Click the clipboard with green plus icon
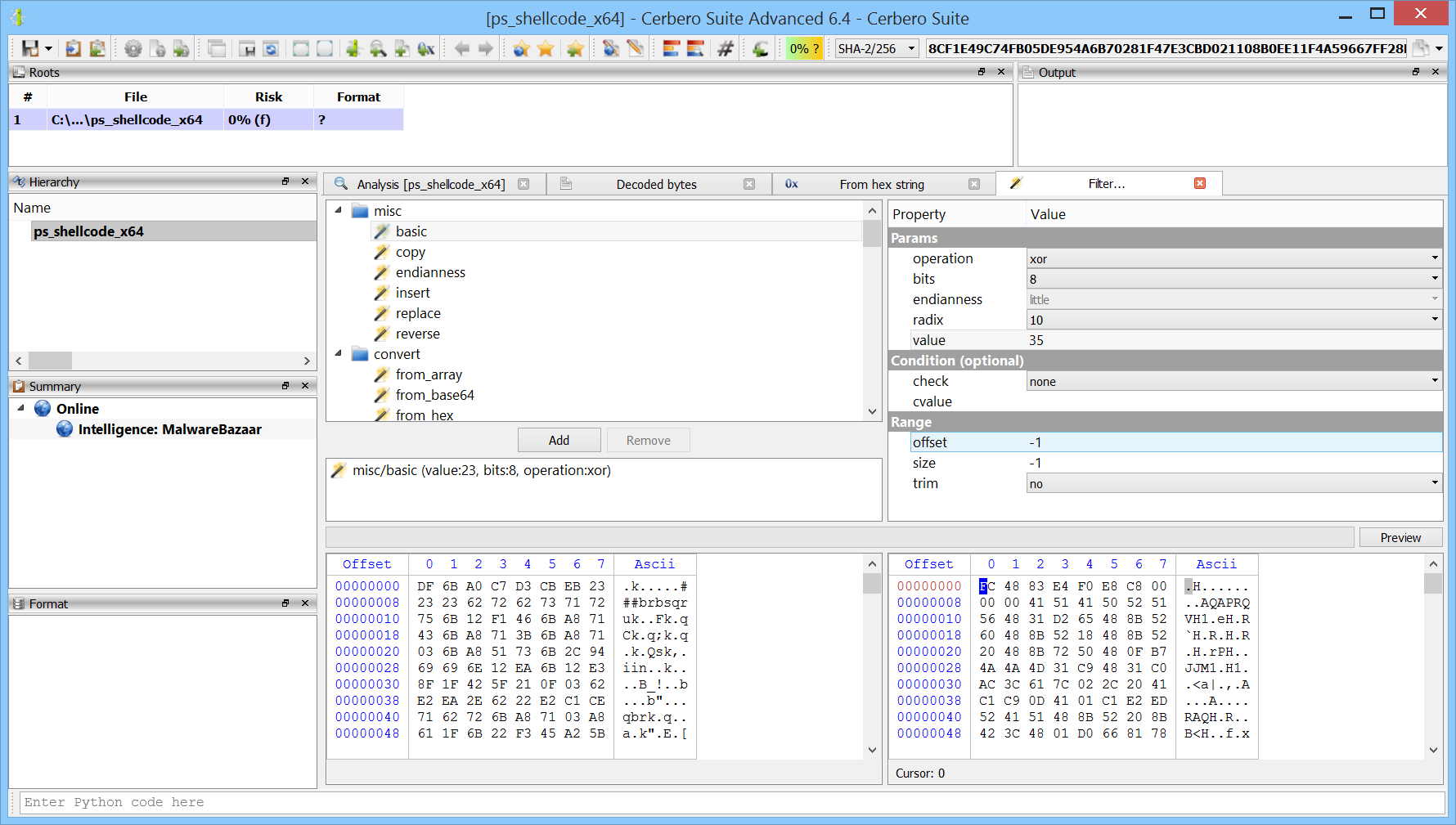Viewport: 1456px width, 825px height. click(97, 48)
